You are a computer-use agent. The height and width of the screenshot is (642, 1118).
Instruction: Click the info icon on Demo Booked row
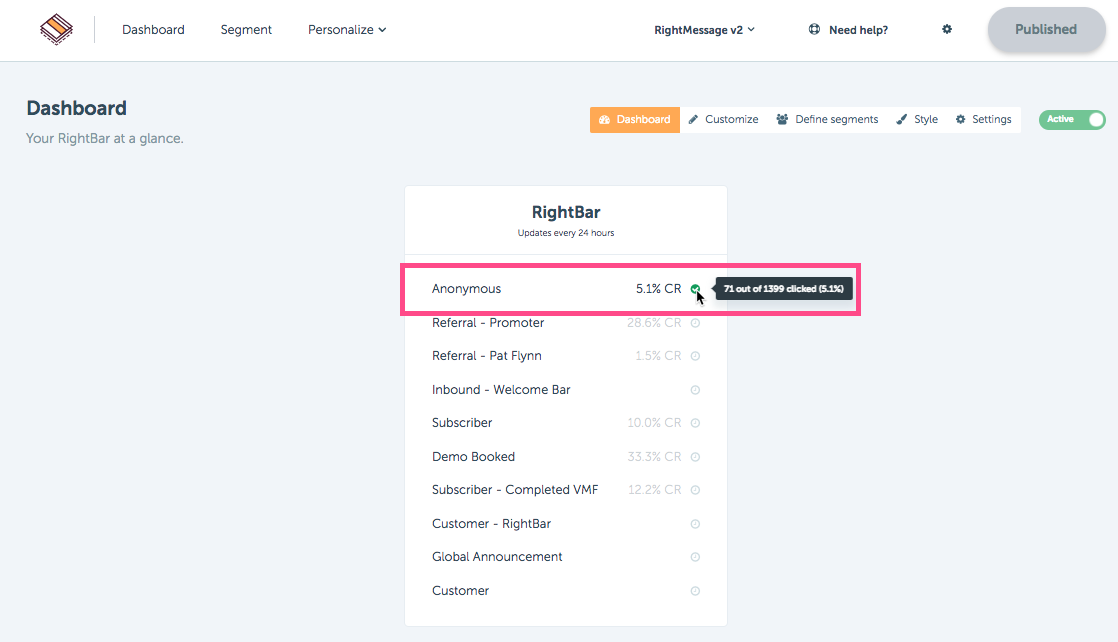click(x=695, y=457)
